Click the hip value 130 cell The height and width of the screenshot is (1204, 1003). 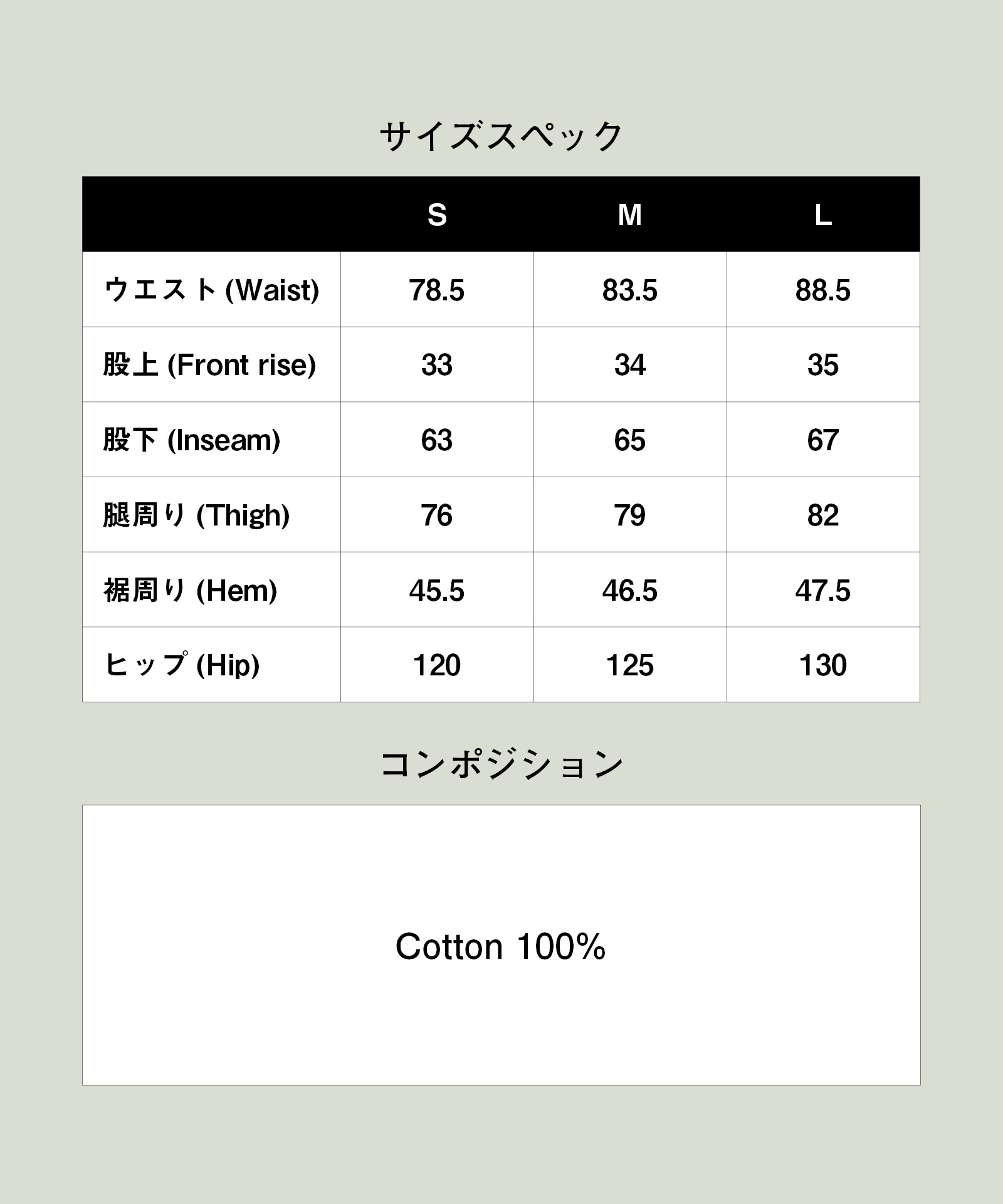[823, 665]
